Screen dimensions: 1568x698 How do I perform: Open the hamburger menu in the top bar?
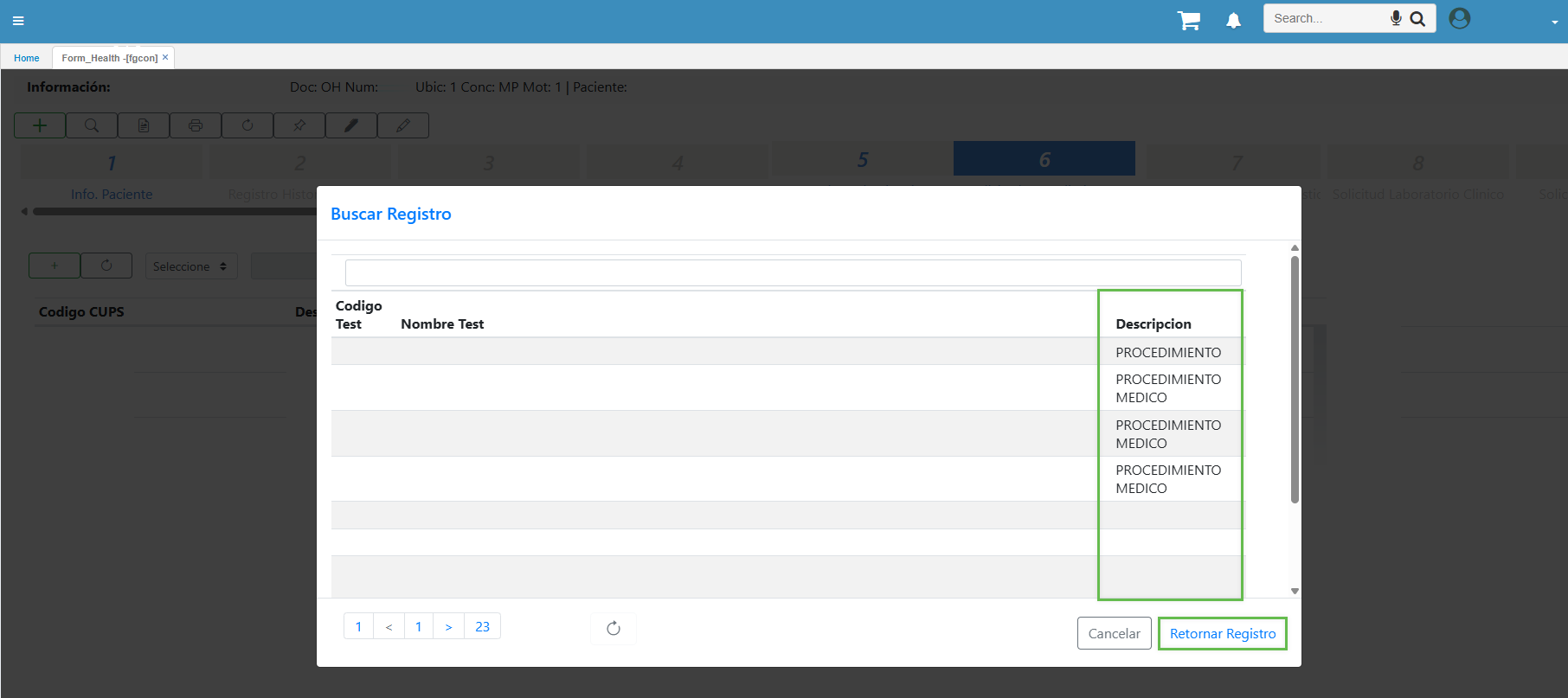(18, 21)
